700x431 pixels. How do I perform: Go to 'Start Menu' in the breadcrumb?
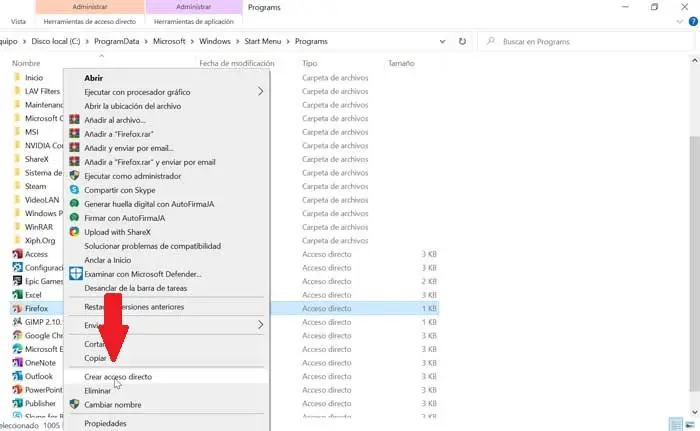[x=262, y=41]
